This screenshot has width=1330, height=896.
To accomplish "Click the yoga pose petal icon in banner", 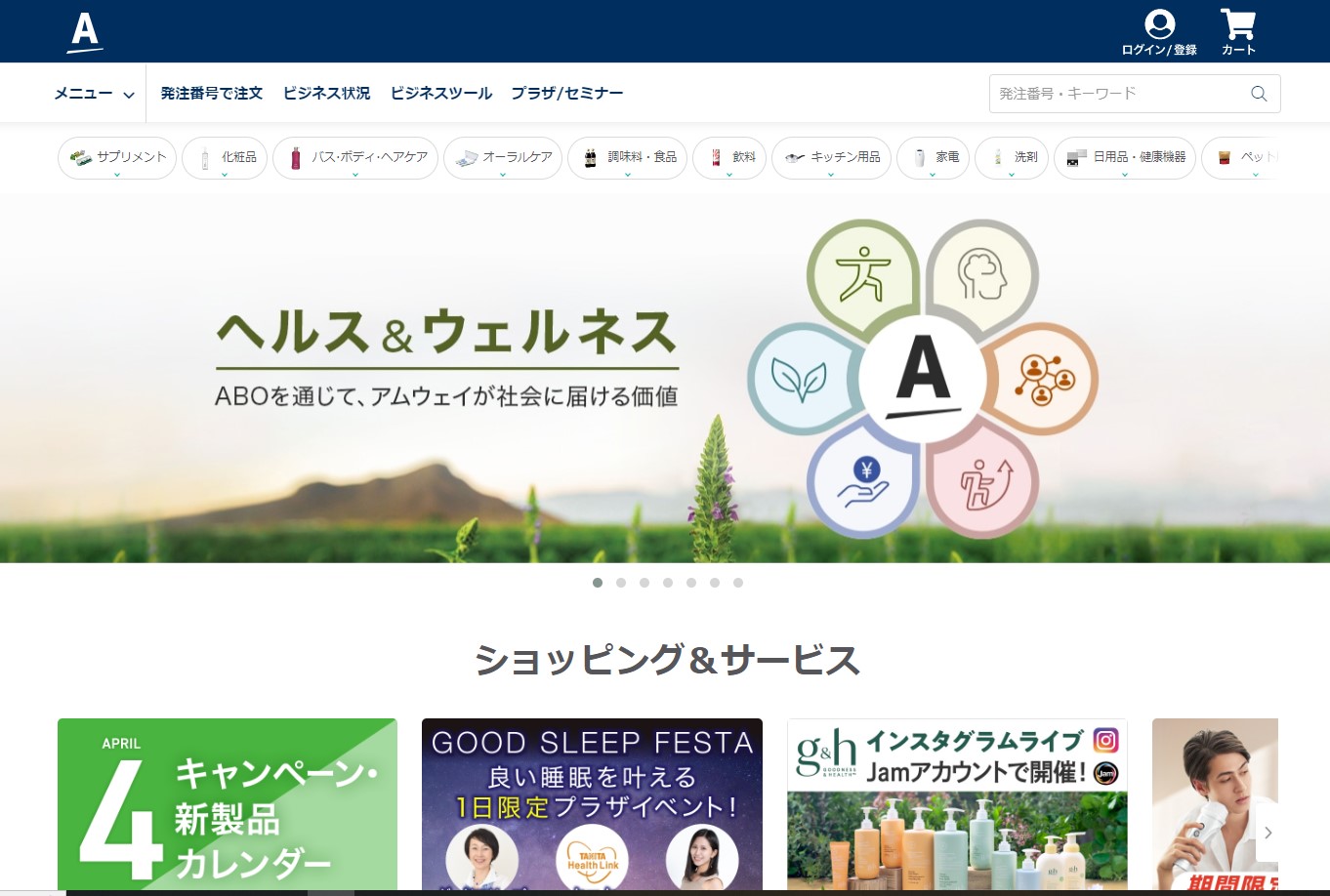I will pyautogui.click(x=863, y=274).
